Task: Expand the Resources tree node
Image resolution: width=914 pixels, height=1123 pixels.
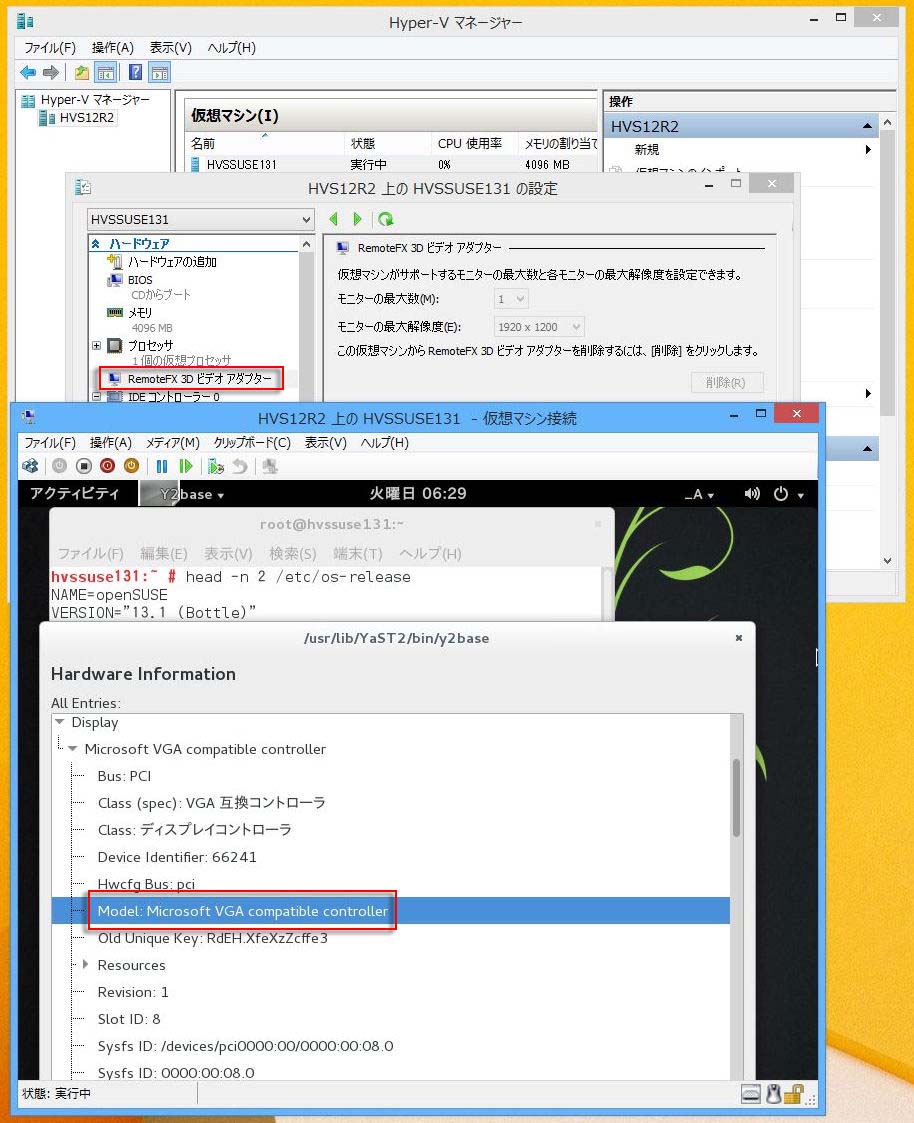Action: click(x=86, y=964)
